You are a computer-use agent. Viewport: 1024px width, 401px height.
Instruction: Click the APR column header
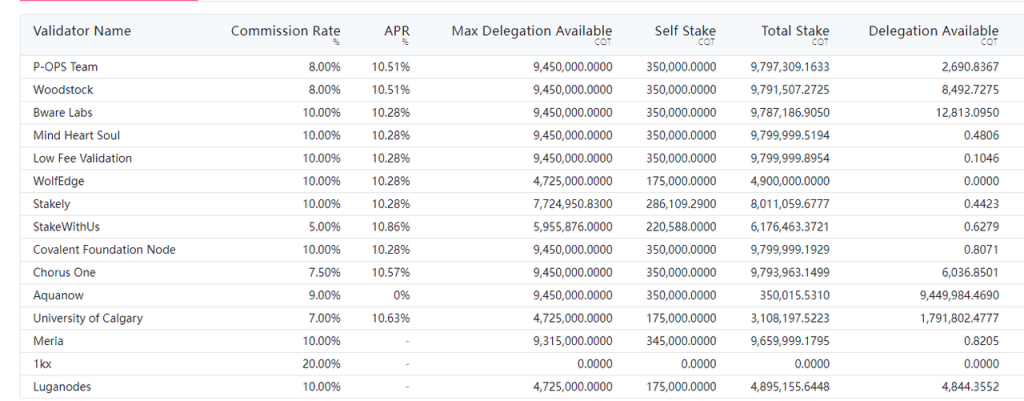397,31
